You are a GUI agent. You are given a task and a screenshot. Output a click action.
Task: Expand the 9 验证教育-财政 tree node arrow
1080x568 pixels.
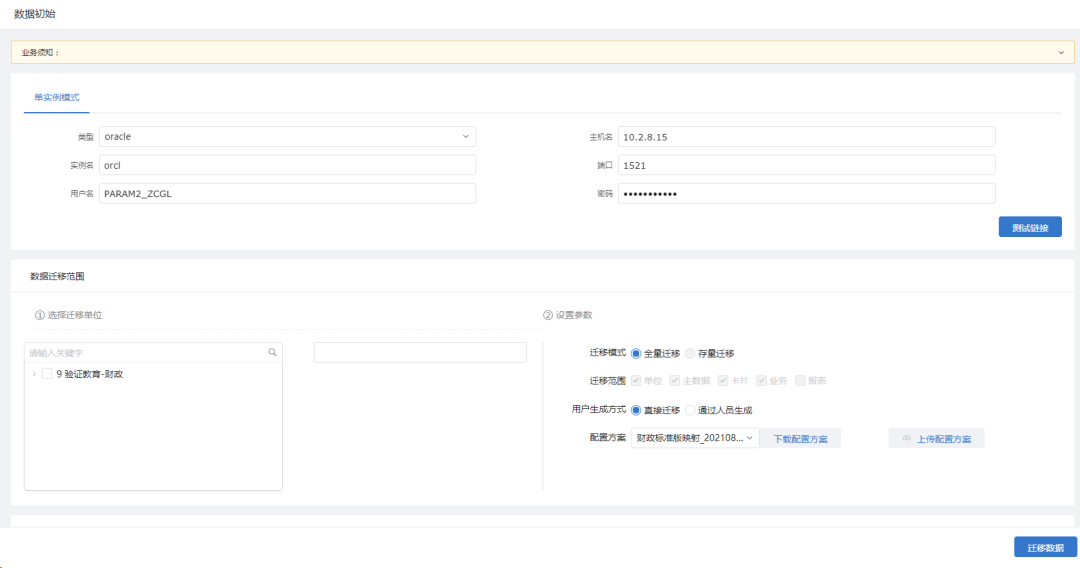pos(34,374)
